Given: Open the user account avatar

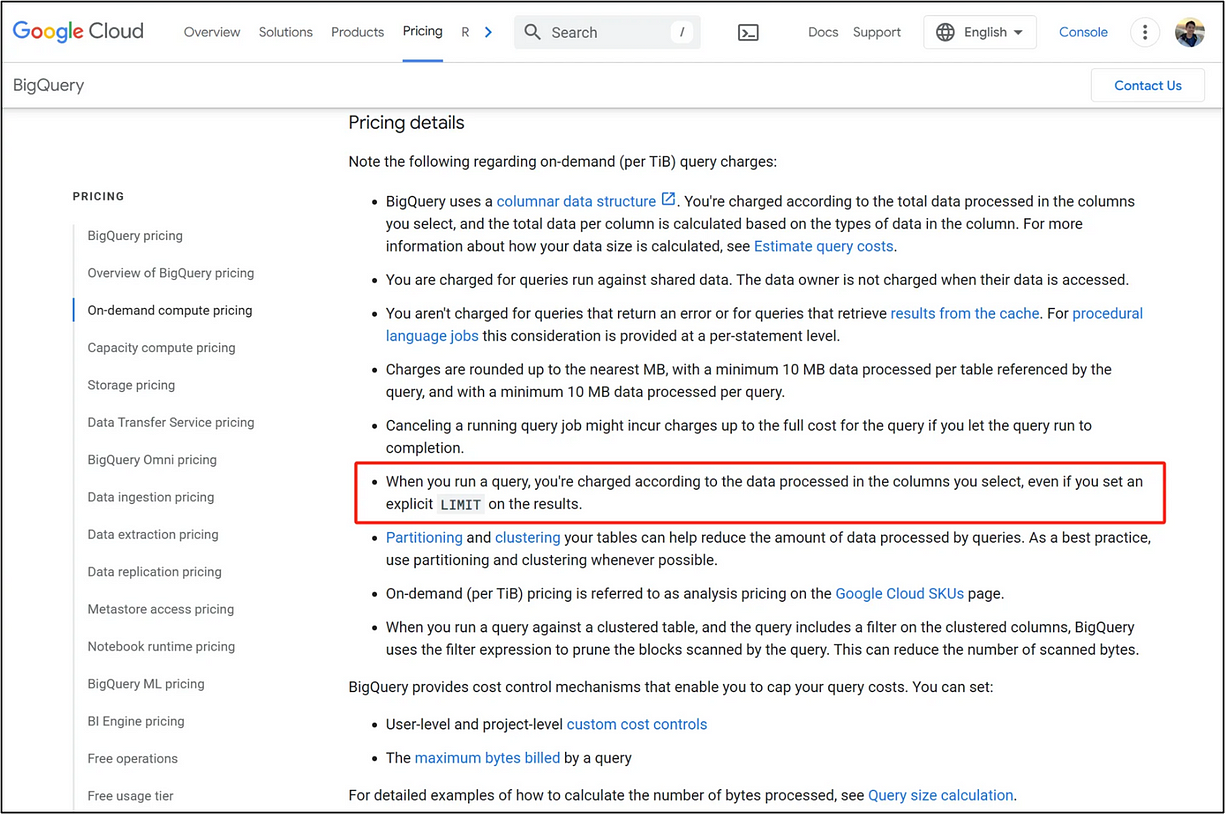Looking at the screenshot, I should click(x=1190, y=32).
